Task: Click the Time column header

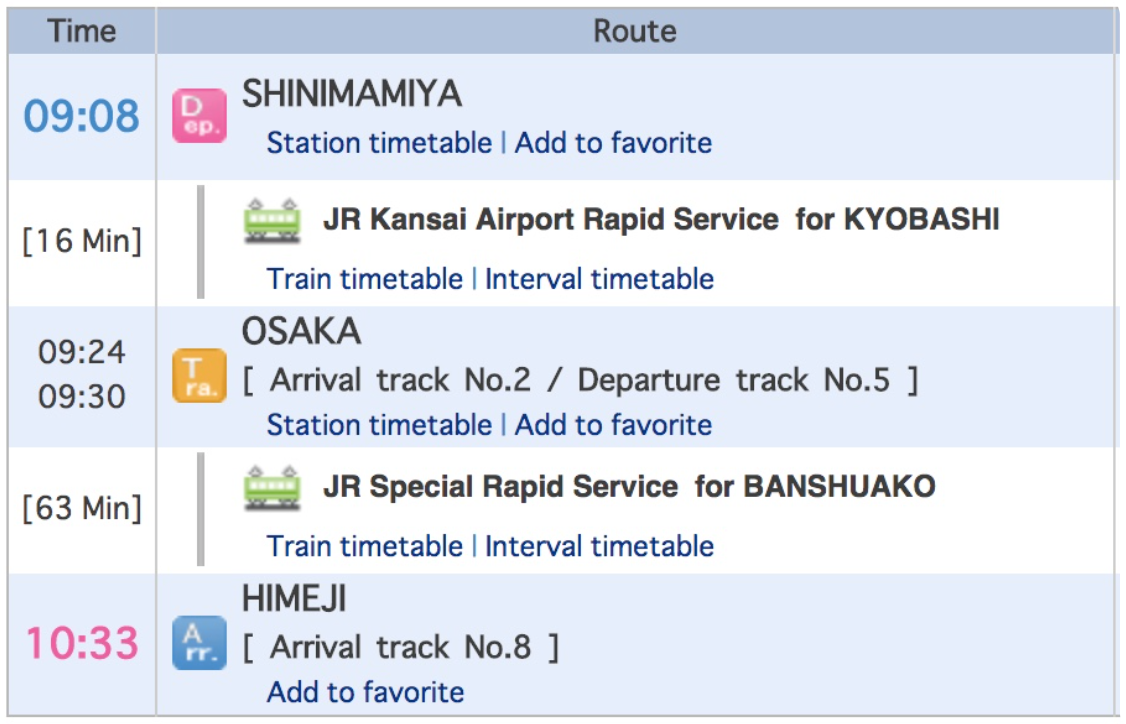Action: pos(82,31)
